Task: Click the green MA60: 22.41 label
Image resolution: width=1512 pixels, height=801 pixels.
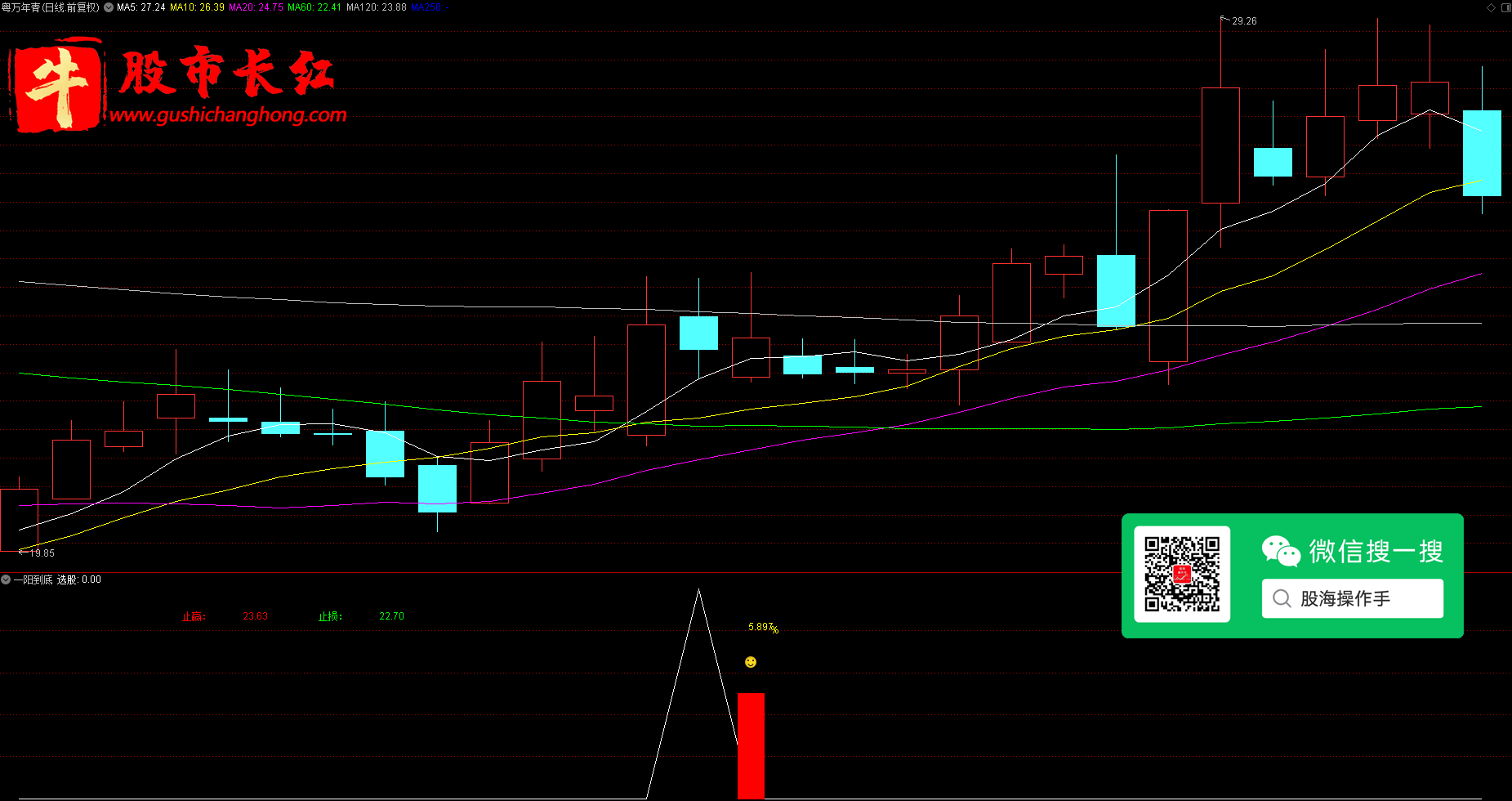Action: (x=314, y=7)
